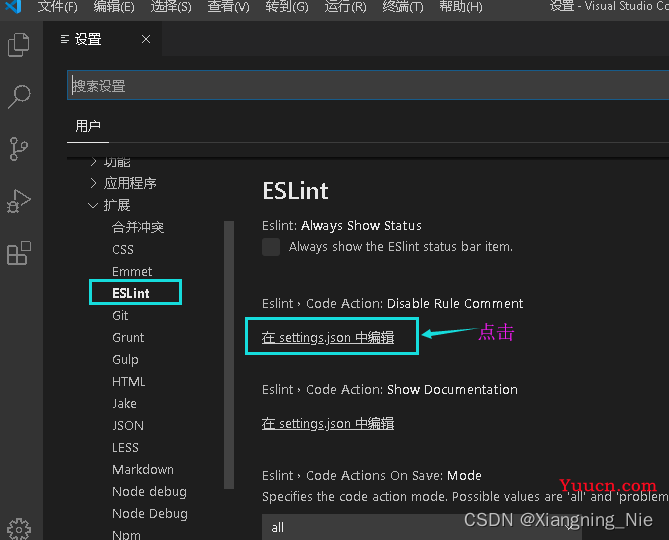Viewport: 669px width, 540px height.
Task: Enable Always Show Status checkbox
Action: [x=271, y=247]
